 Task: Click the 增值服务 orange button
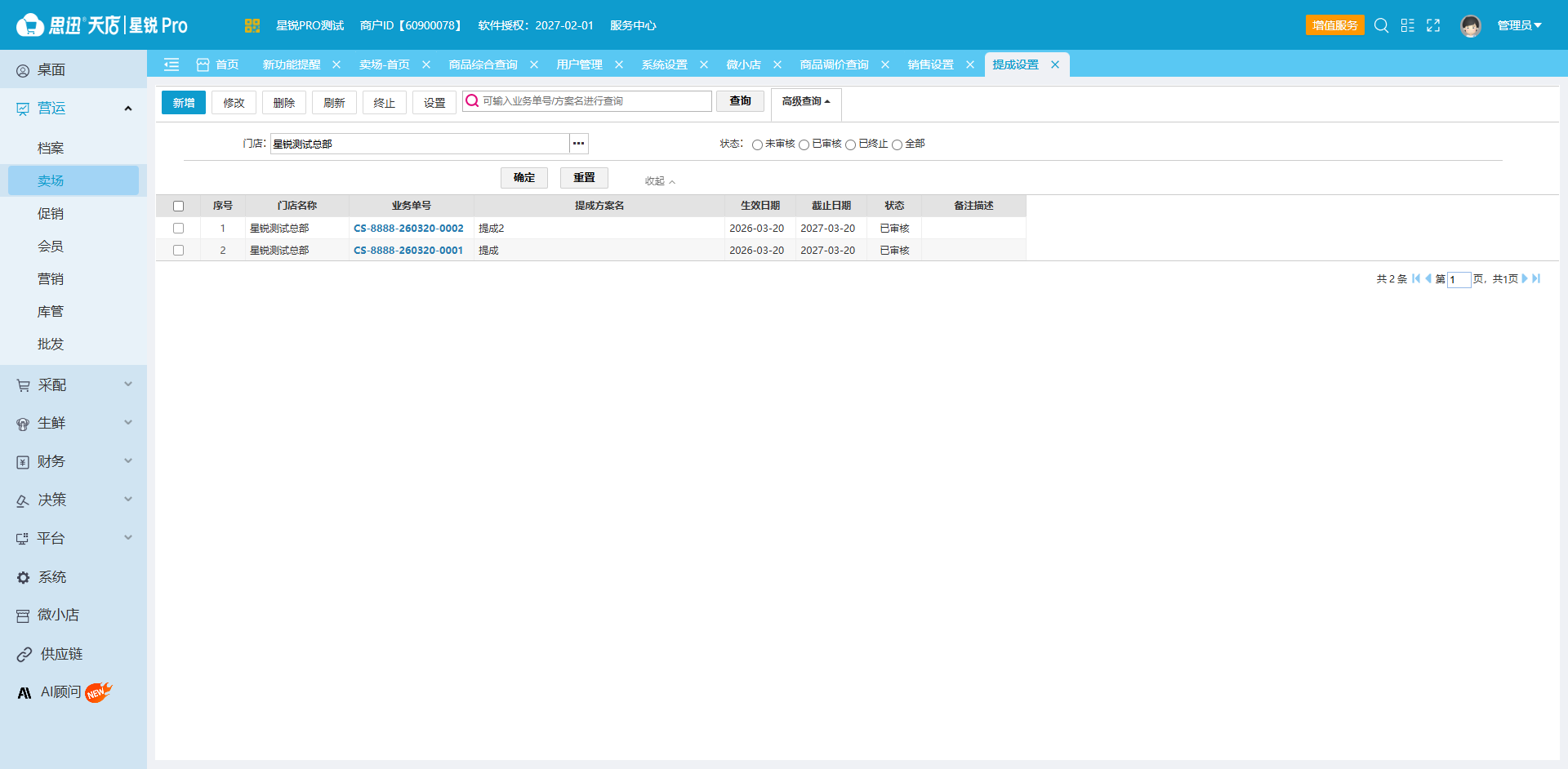(1334, 25)
